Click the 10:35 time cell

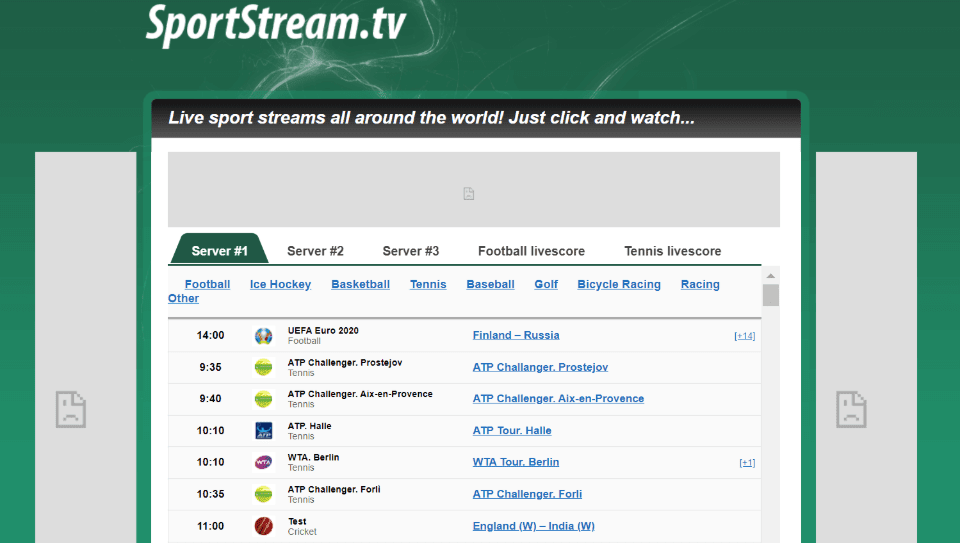pos(211,494)
